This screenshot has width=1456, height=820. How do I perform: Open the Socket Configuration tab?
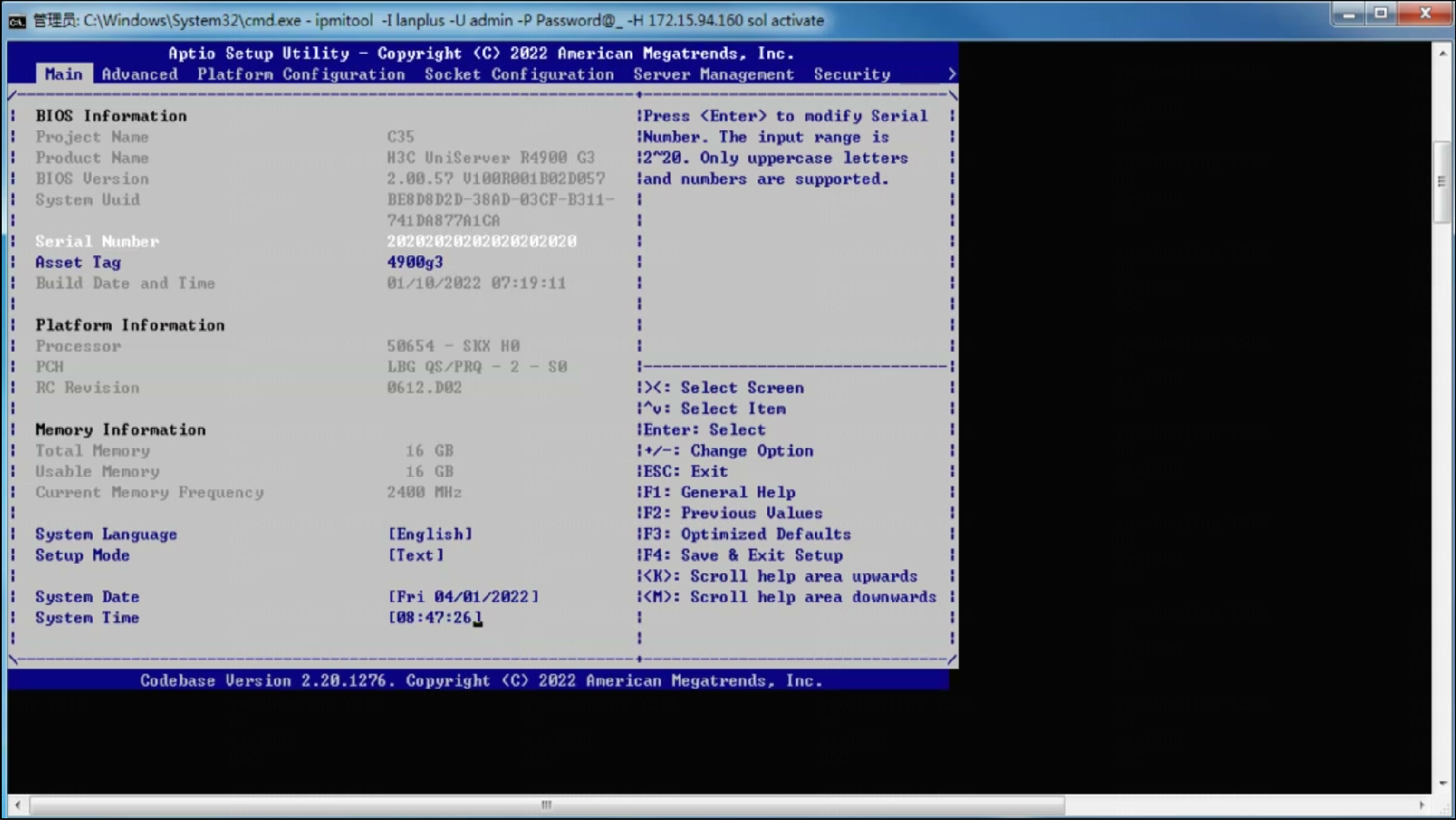(520, 75)
